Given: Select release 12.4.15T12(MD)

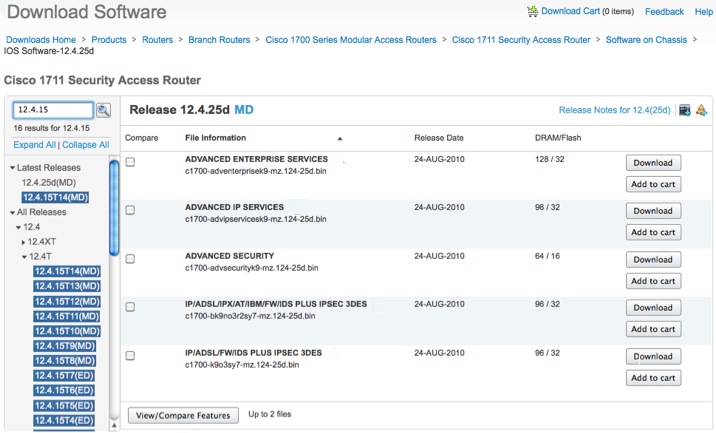Looking at the screenshot, I should coord(67,302).
